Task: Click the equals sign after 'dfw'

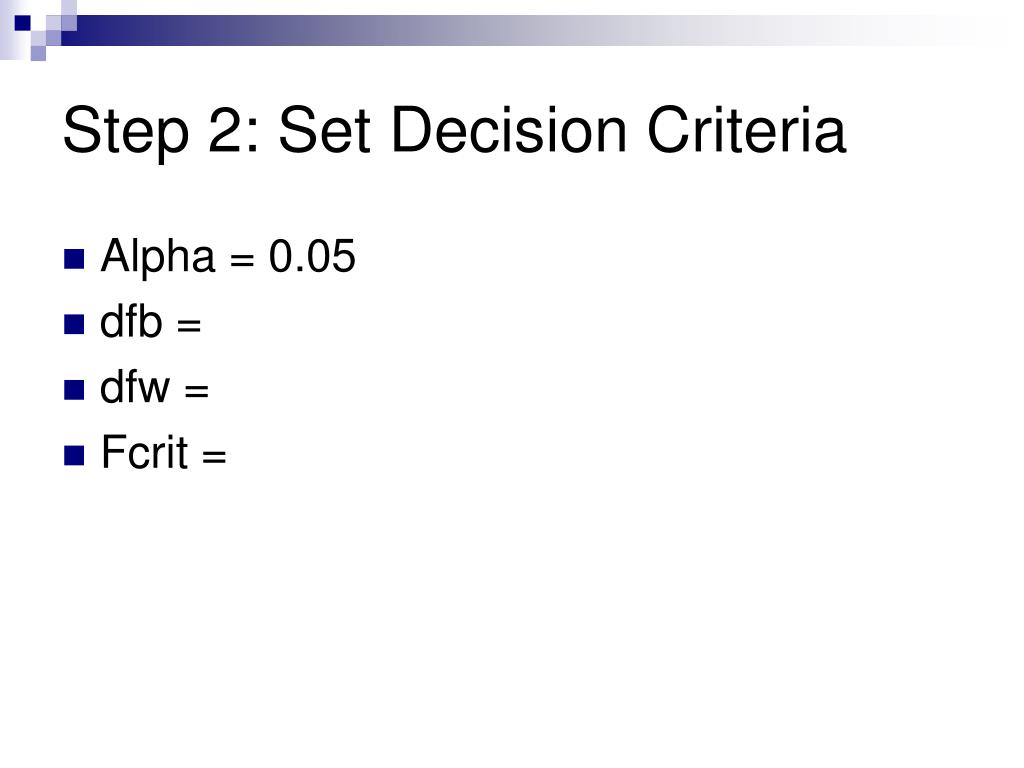Action: [197, 391]
